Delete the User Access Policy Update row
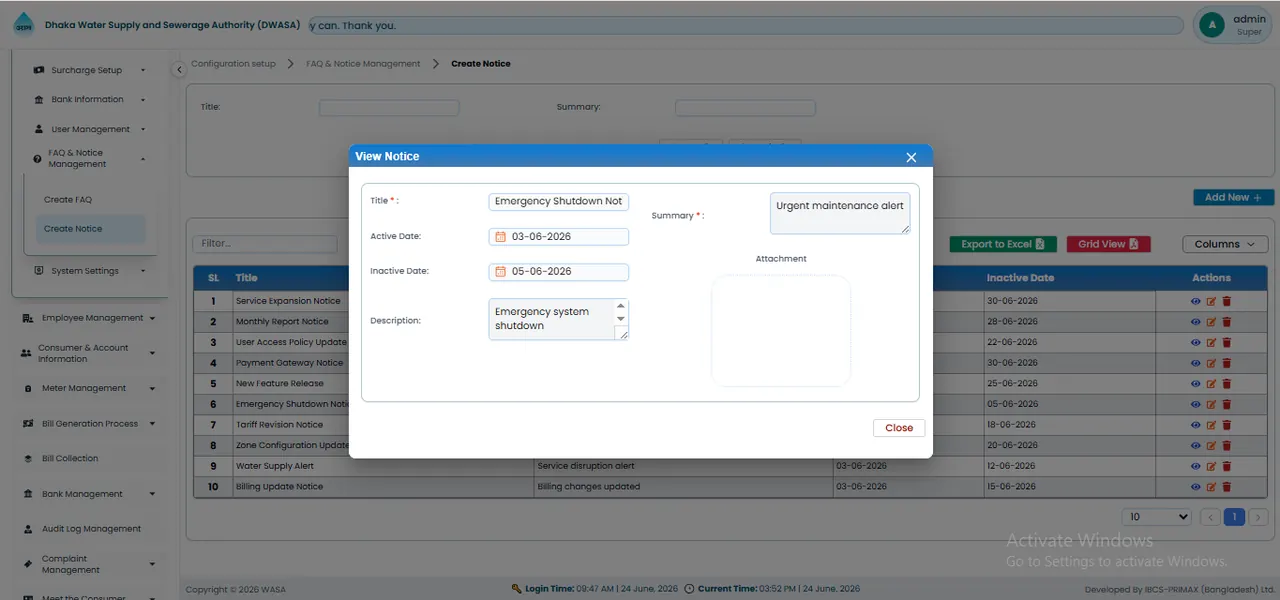 point(1227,342)
